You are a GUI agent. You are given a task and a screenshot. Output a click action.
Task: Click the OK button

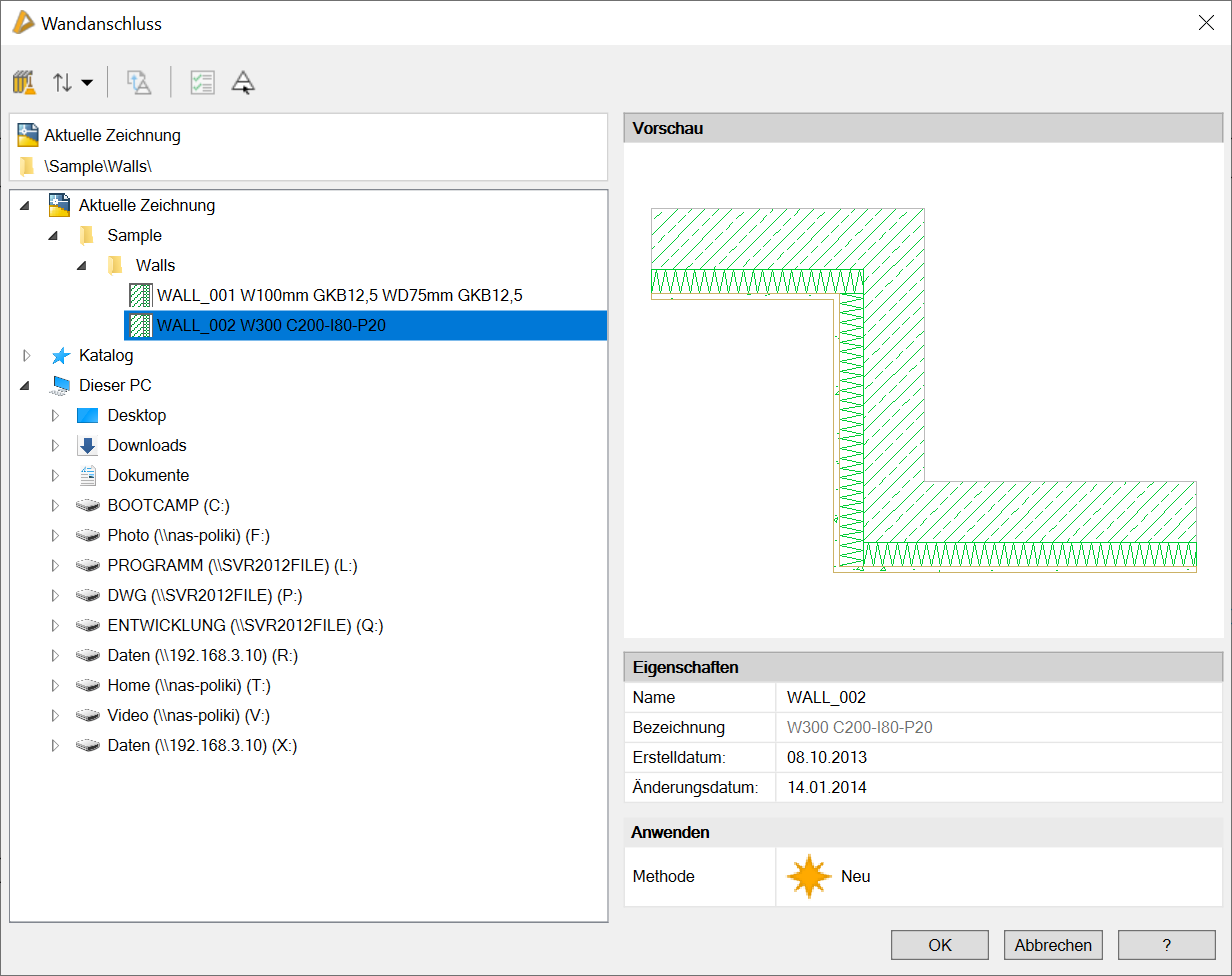[x=939, y=945]
